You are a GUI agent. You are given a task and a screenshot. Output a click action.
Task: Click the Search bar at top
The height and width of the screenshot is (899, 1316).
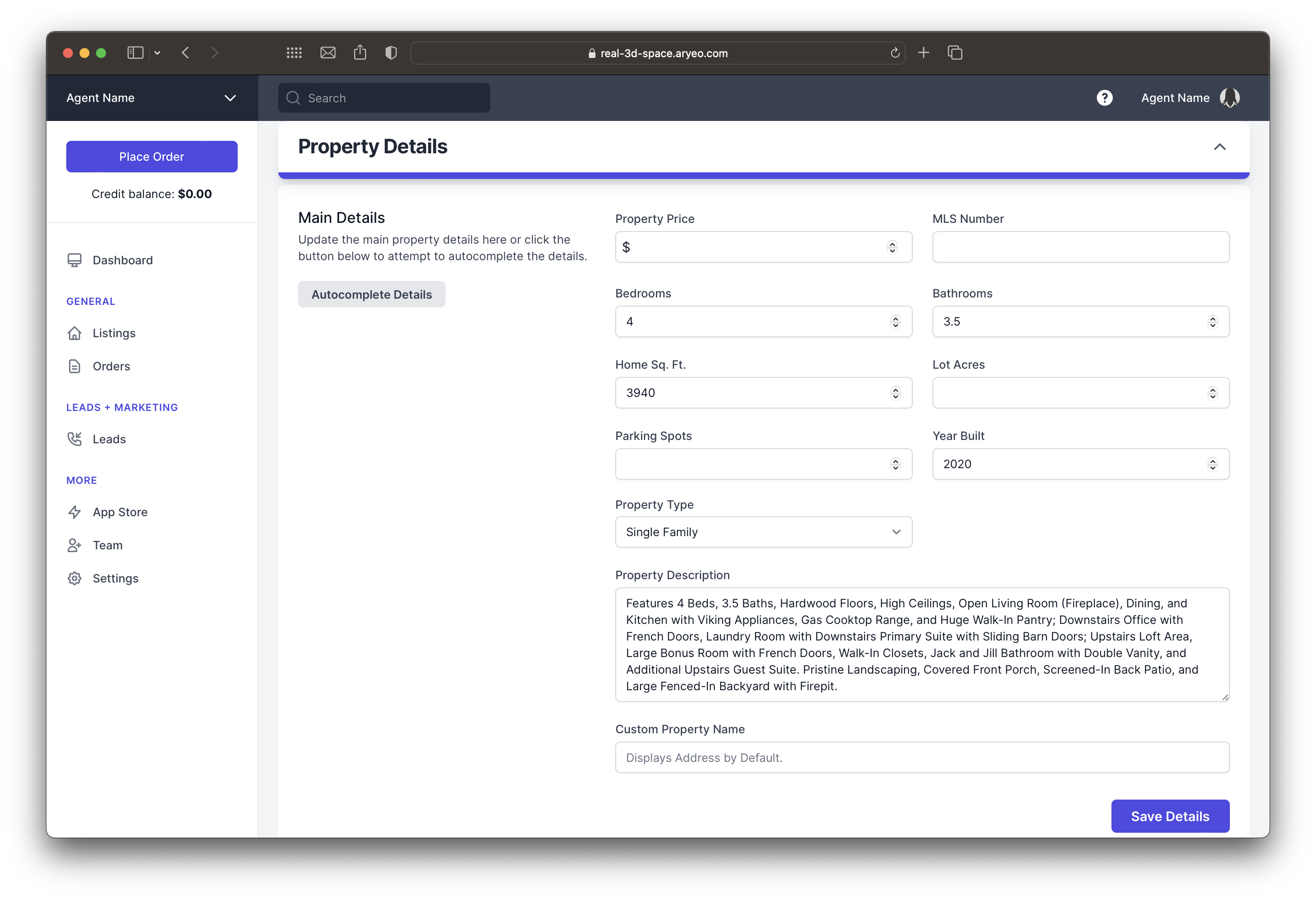(384, 97)
